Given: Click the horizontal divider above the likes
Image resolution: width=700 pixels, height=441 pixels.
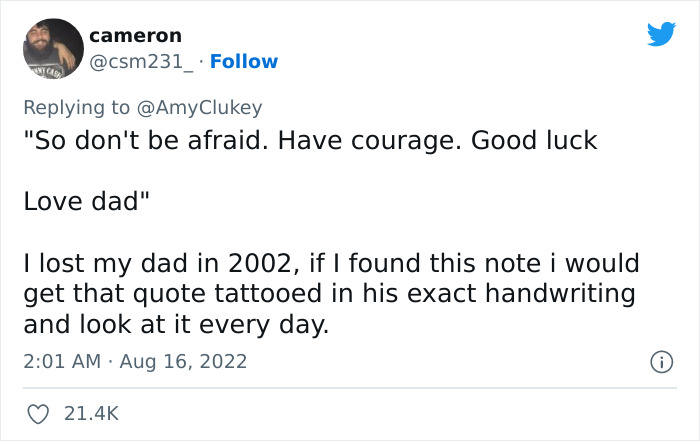Looking at the screenshot, I should point(350,387).
